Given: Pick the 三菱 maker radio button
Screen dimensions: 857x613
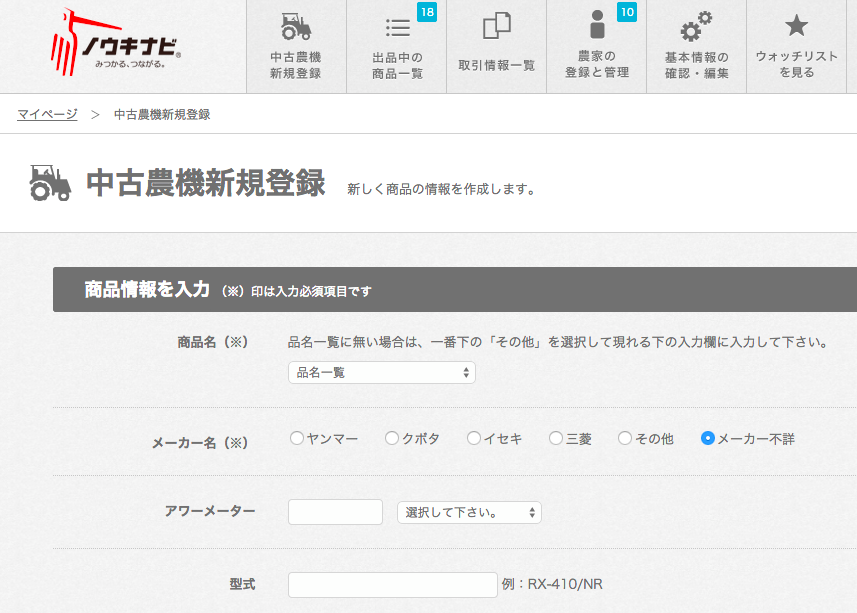Looking at the screenshot, I should pos(556,438).
